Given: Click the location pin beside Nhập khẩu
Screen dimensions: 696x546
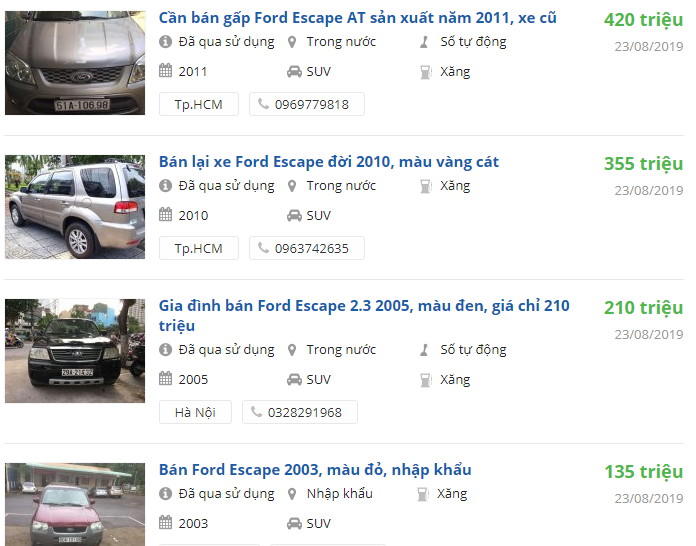Looking at the screenshot, I should coord(292,494).
